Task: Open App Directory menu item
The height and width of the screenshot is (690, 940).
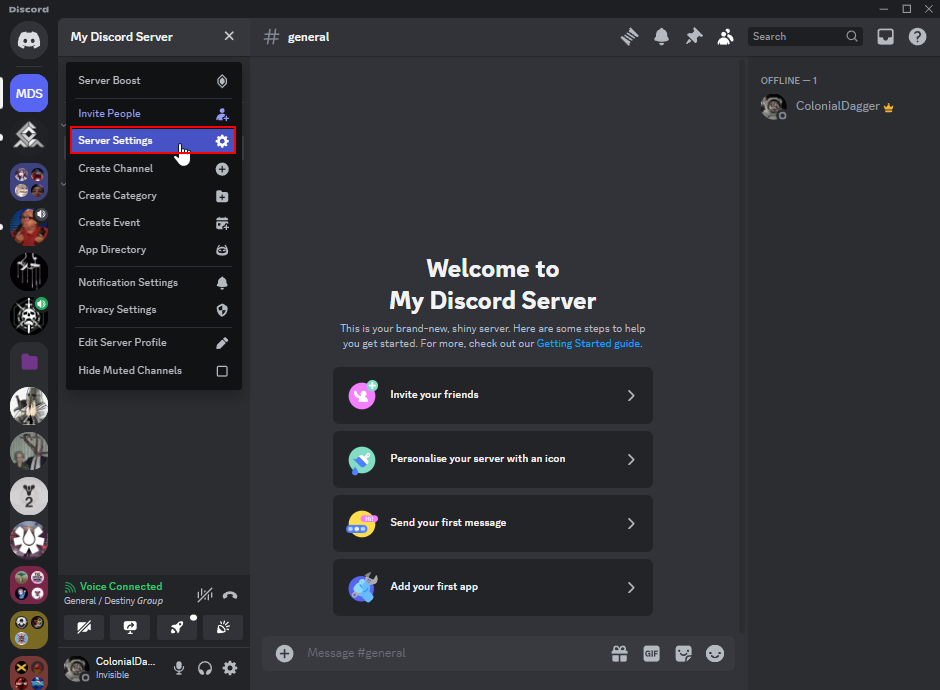Action: [x=153, y=249]
